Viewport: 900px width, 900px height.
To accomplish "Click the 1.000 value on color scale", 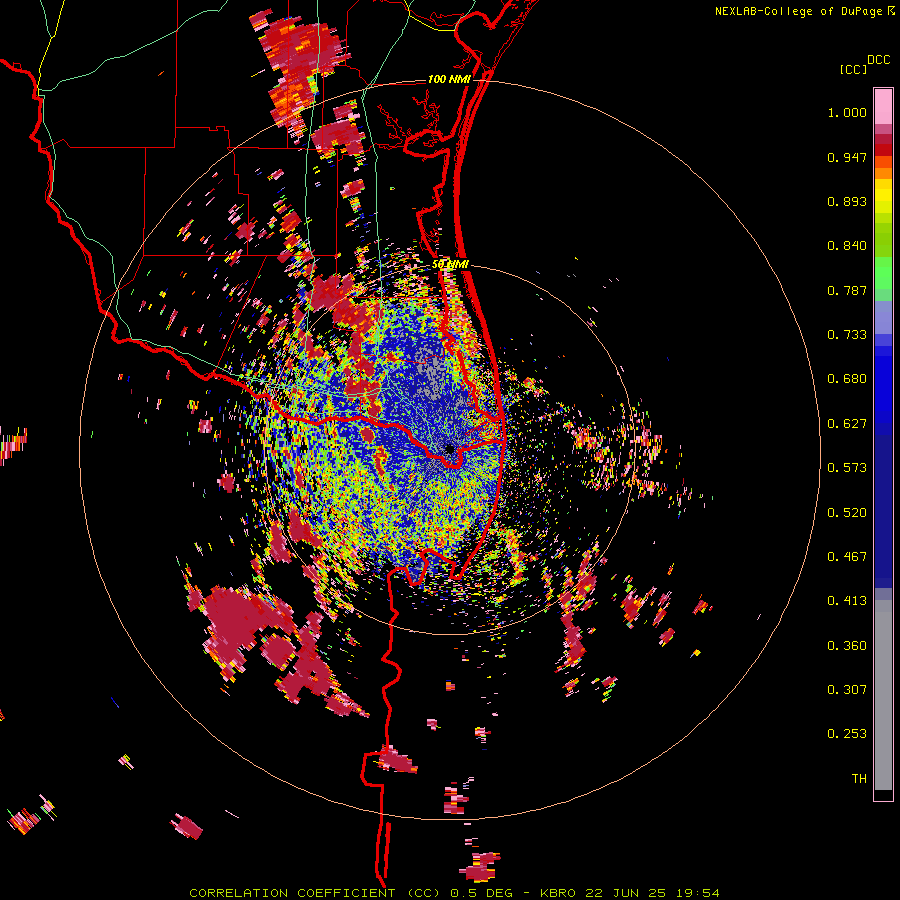I will 847,112.
